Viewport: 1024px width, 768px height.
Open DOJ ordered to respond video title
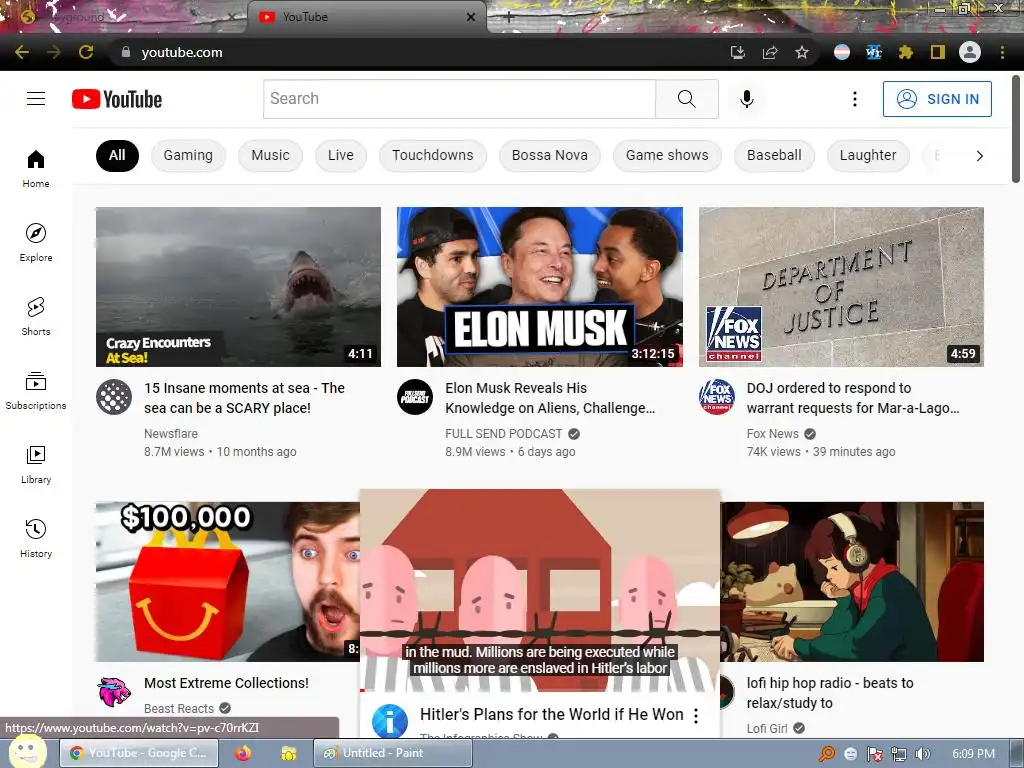click(x=853, y=398)
